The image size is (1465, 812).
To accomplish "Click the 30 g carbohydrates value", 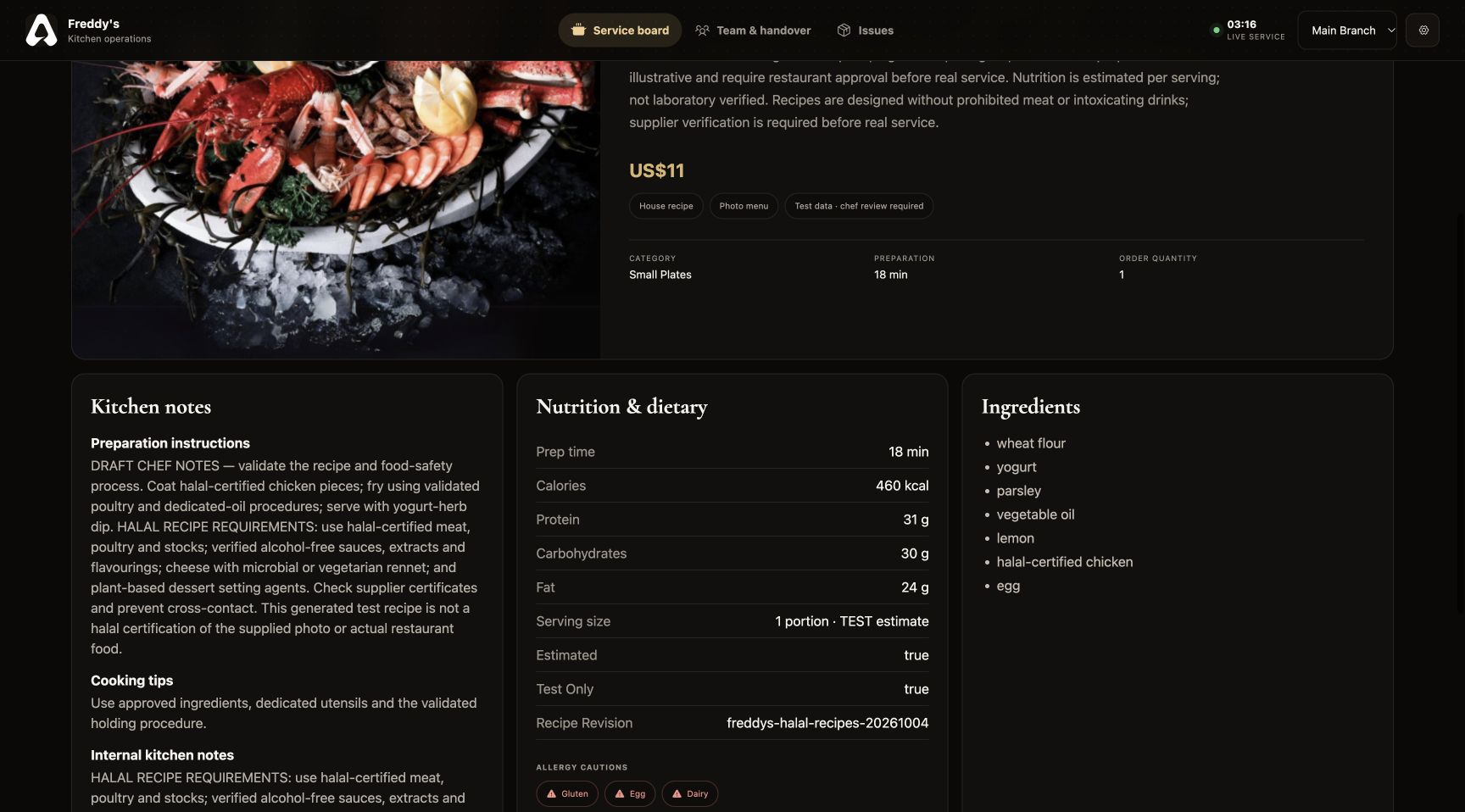I will point(915,553).
